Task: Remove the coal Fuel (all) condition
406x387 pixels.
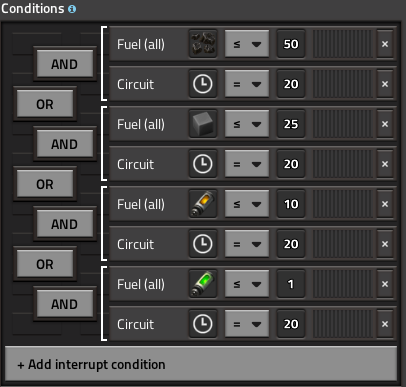Action: (x=385, y=44)
